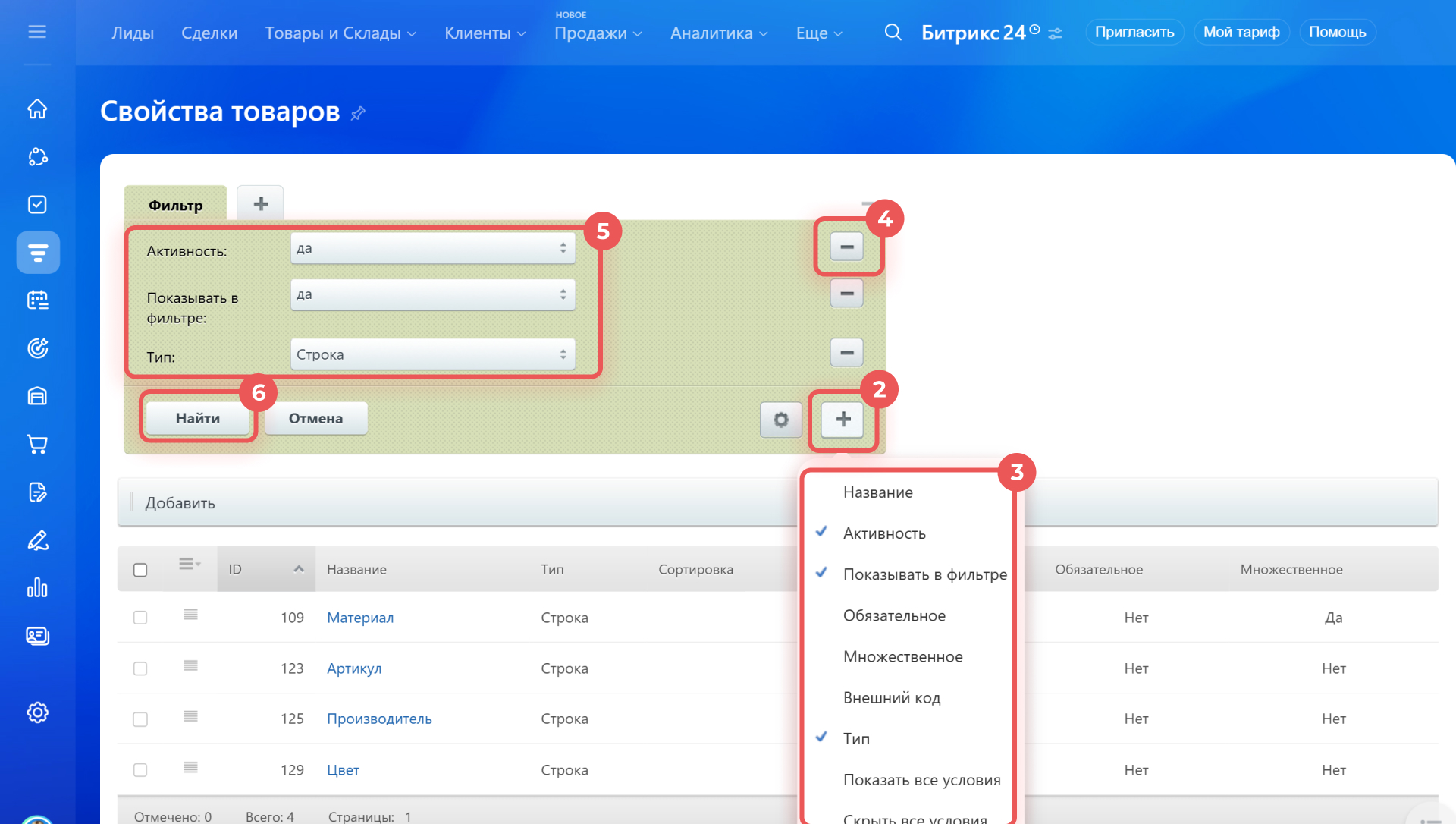Open the shopping cart sidebar icon
1456x824 pixels.
(37, 444)
